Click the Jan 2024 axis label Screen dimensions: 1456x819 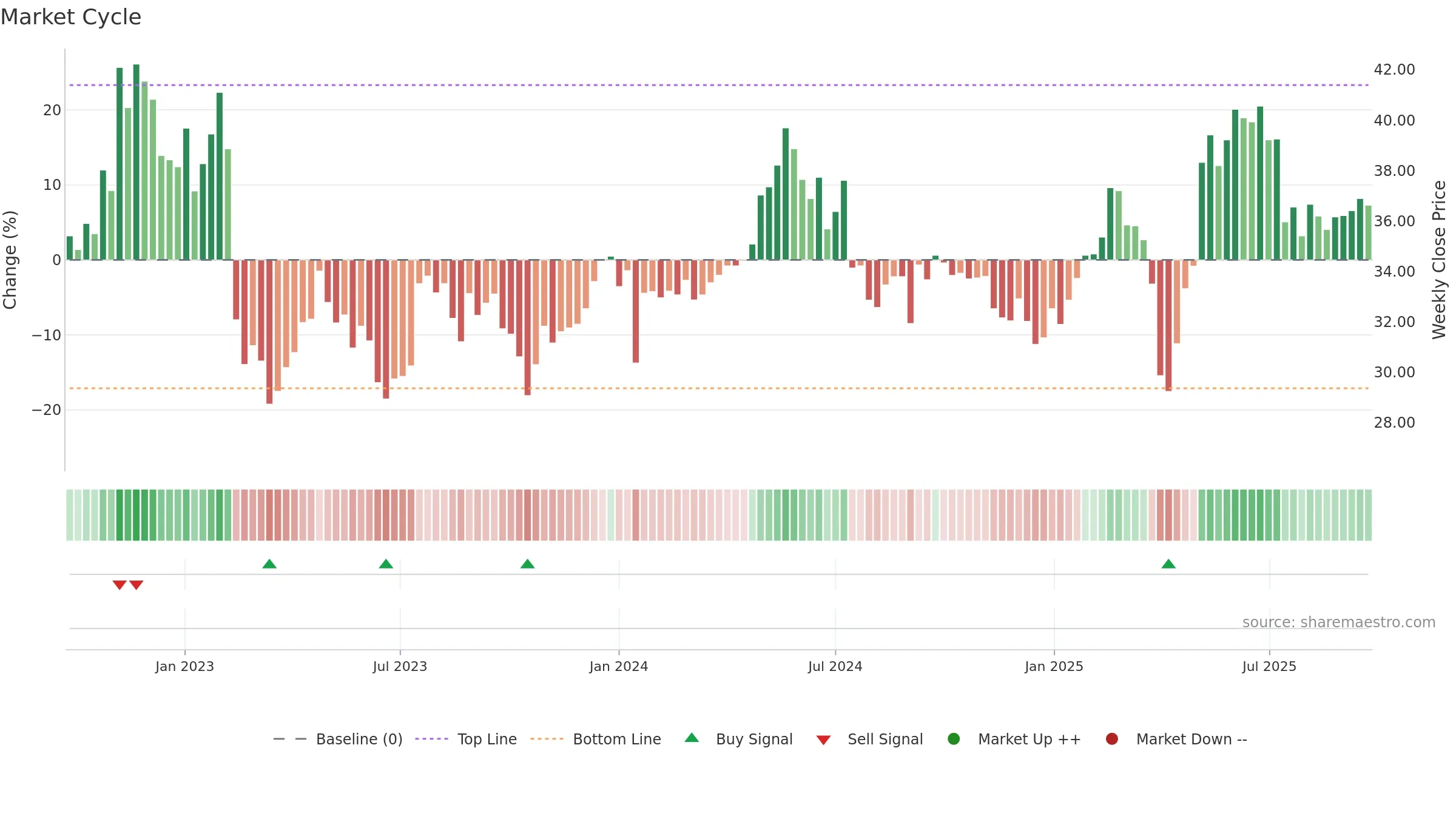coord(619,666)
